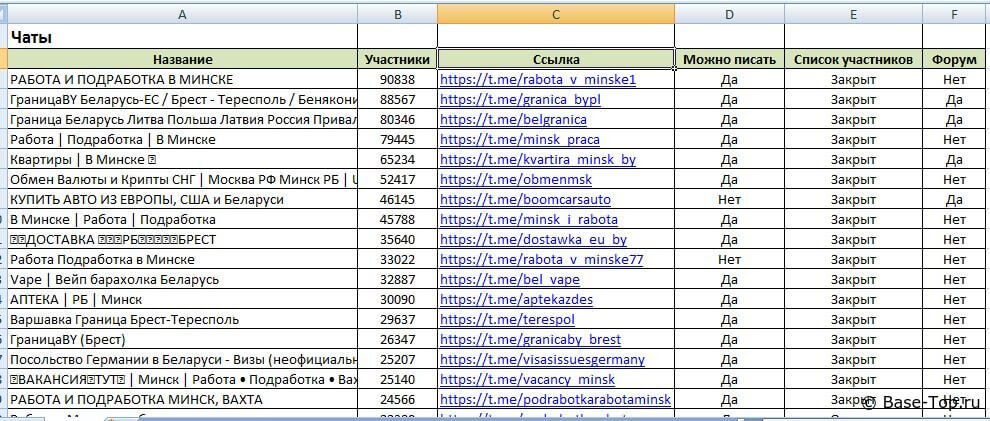Viewport: 990px width, 421px height.
Task: Select column B header
Action: [397, 14]
